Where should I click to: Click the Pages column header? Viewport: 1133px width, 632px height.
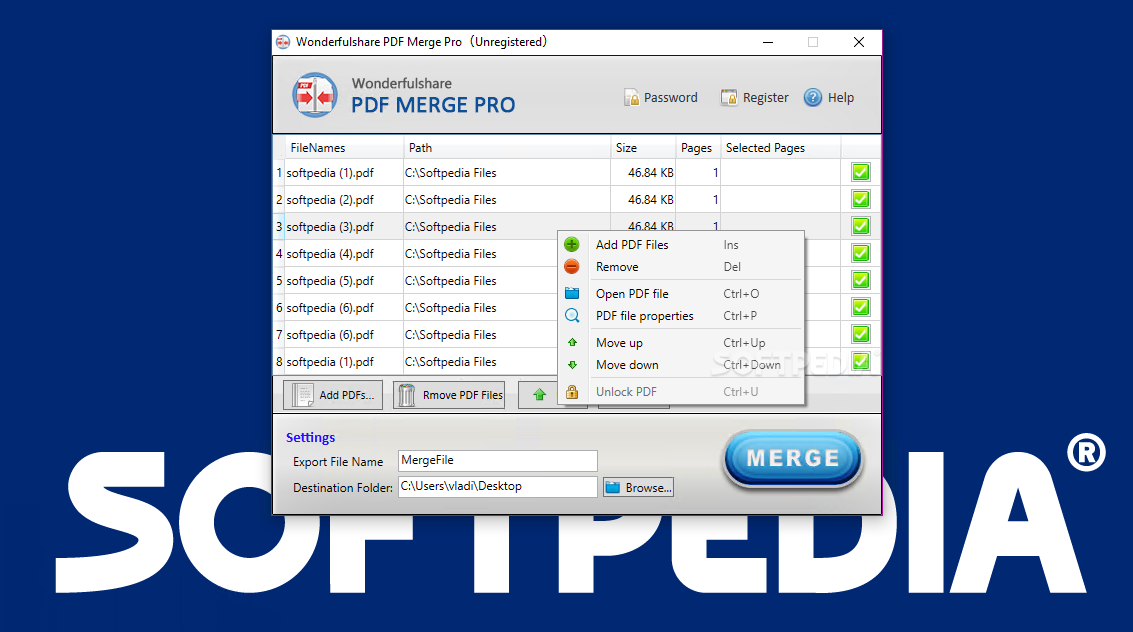pyautogui.click(x=698, y=147)
